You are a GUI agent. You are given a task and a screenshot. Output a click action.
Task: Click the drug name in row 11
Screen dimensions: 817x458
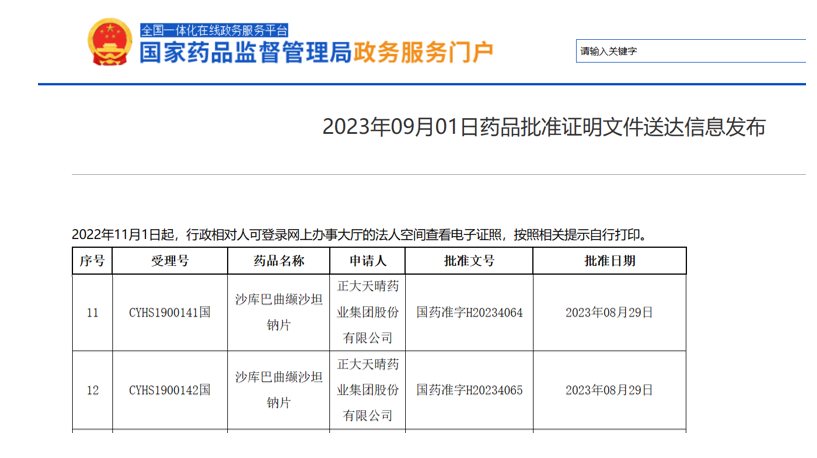[279, 312]
